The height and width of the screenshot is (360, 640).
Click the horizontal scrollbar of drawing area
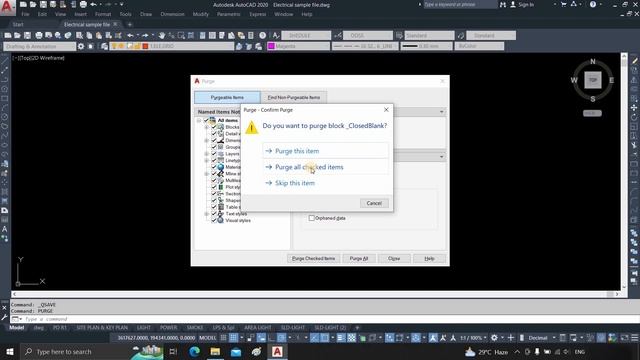(315, 294)
